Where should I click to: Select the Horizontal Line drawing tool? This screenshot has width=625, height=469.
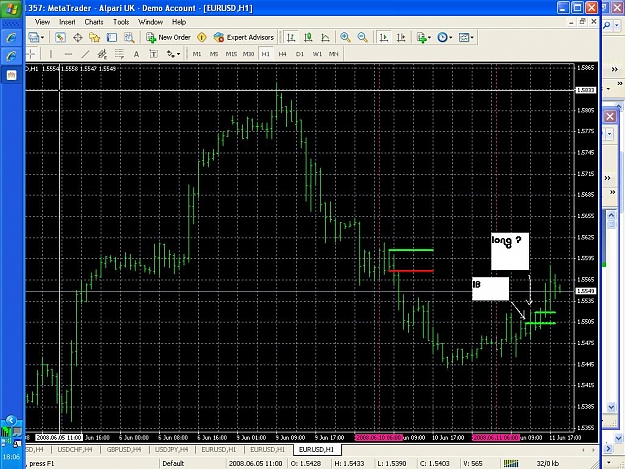pos(68,54)
